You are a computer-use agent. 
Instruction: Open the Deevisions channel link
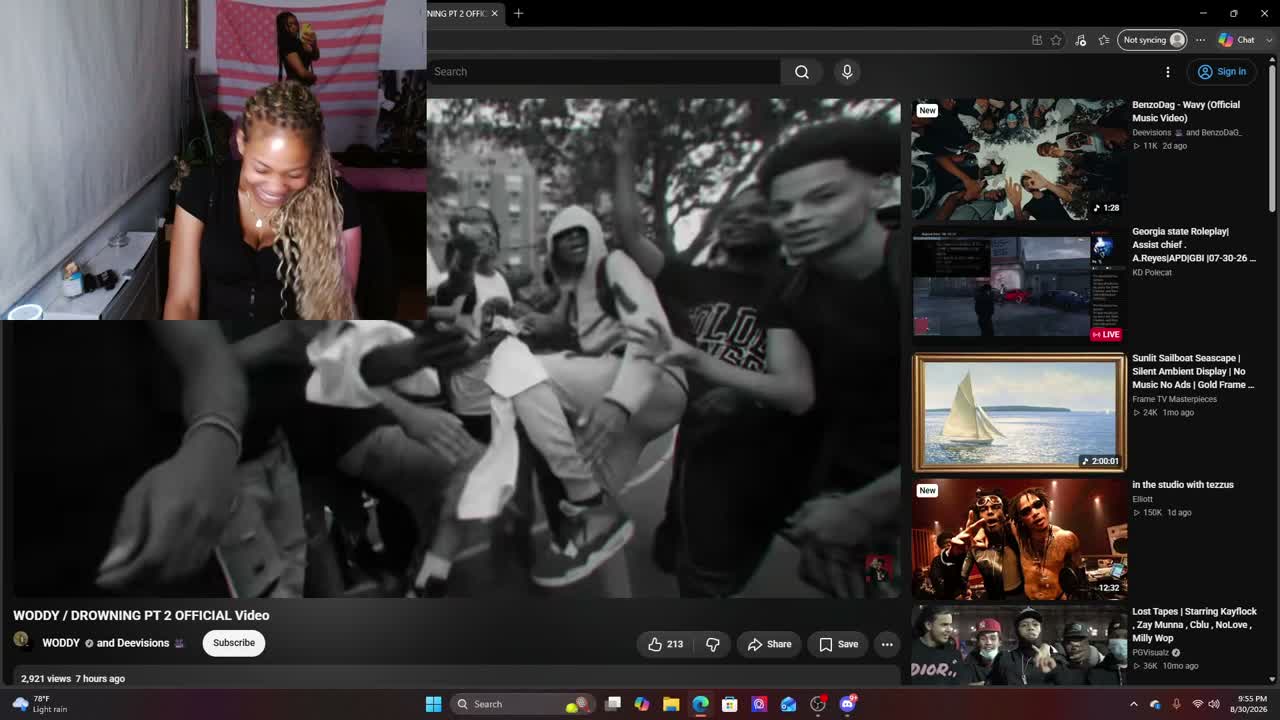142,643
